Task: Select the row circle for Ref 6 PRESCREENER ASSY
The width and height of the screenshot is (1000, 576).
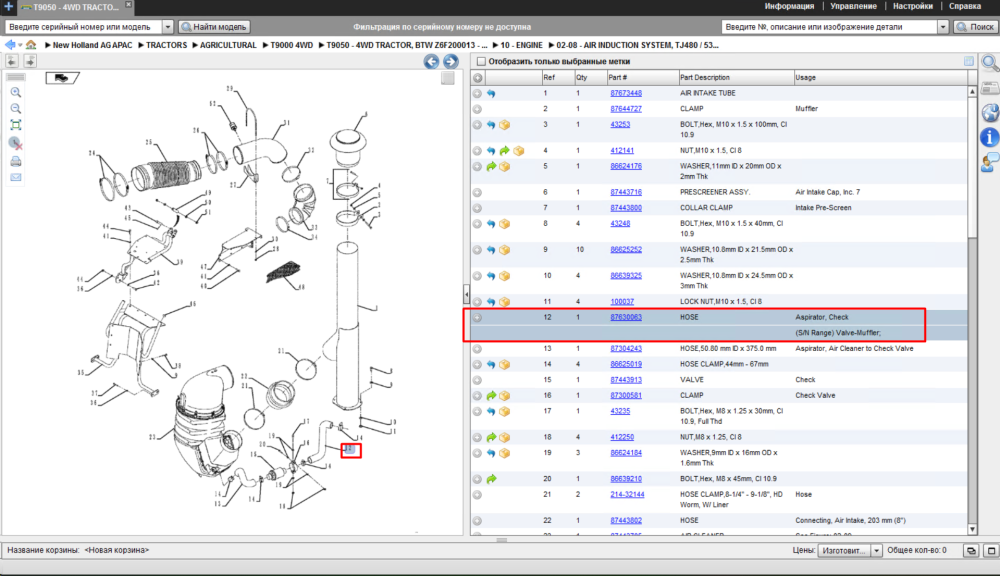Action: (x=477, y=193)
